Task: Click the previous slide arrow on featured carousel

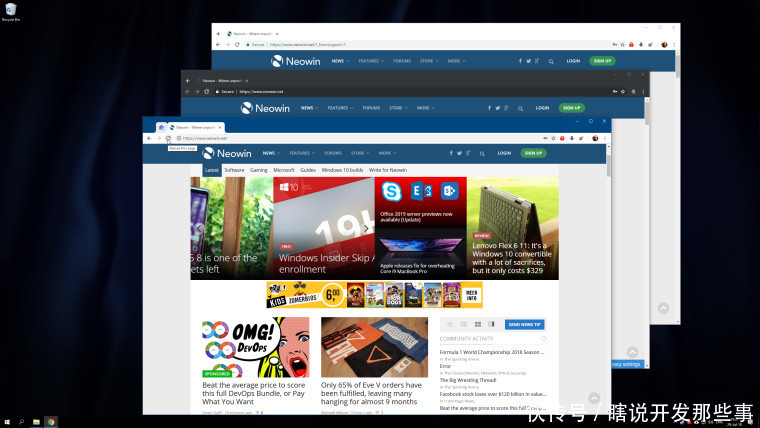Action: click(198, 228)
